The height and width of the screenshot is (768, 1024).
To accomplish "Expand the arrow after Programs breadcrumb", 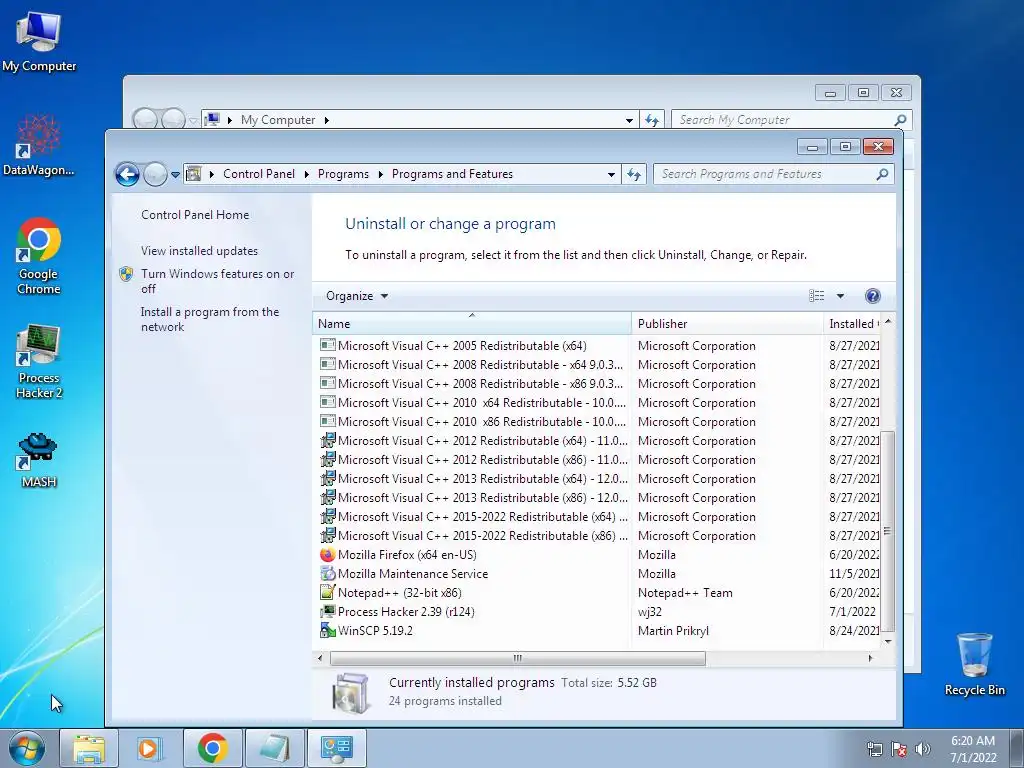I will (x=380, y=174).
